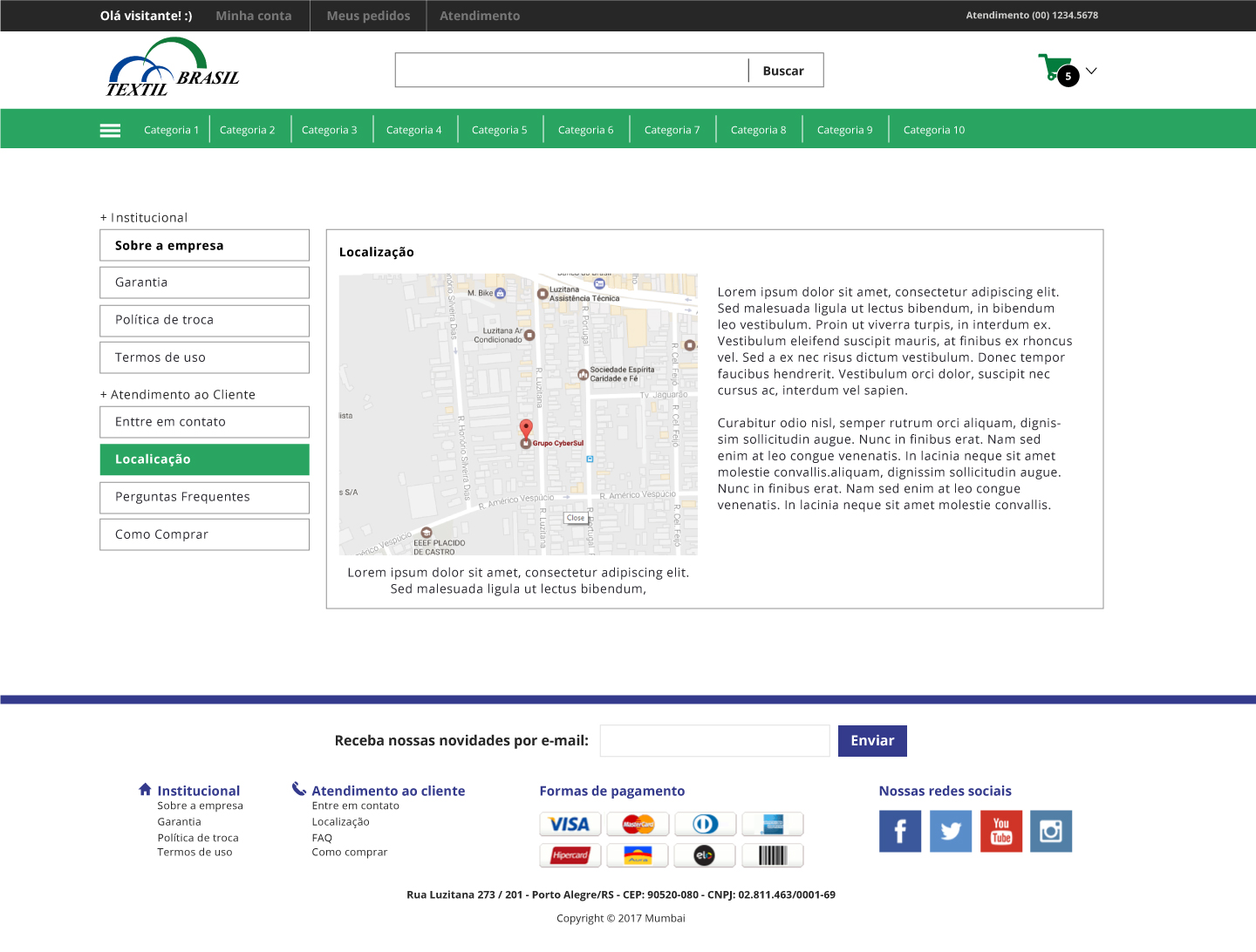Image resolution: width=1256 pixels, height=952 pixels.
Task: Click the barcode boleto payment icon
Action: [x=772, y=855]
